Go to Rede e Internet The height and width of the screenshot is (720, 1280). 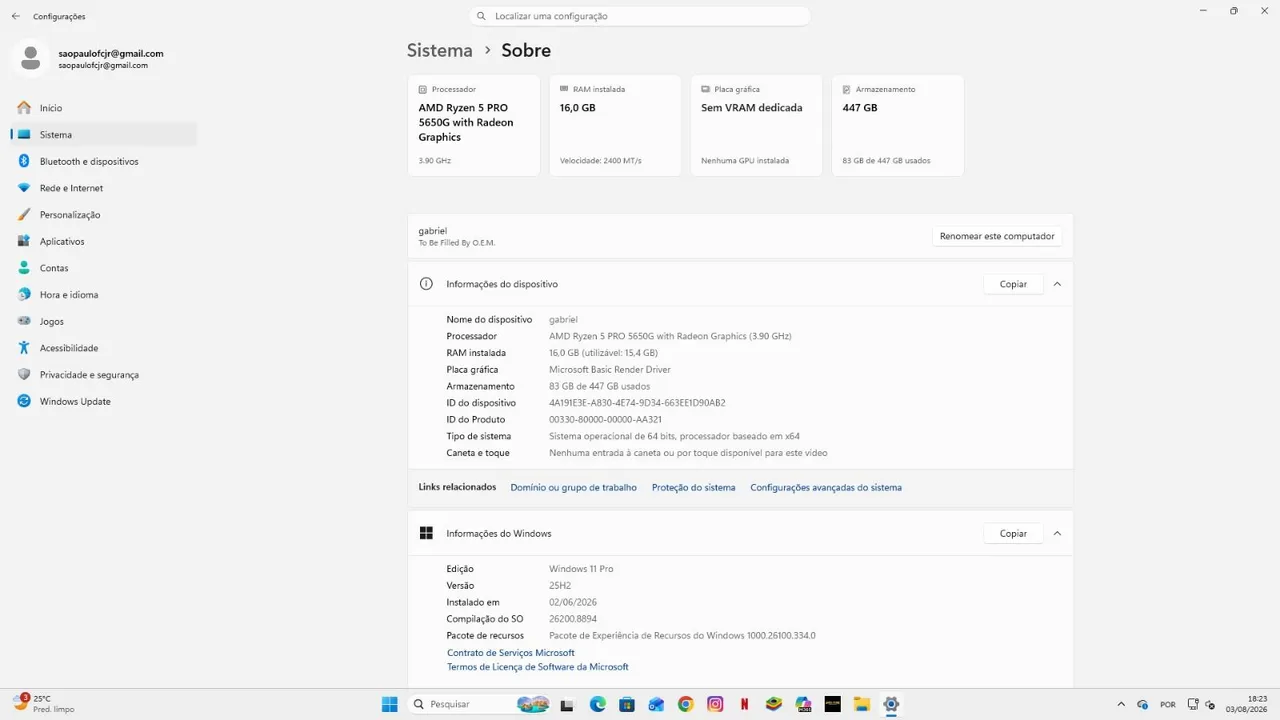(x=104, y=188)
